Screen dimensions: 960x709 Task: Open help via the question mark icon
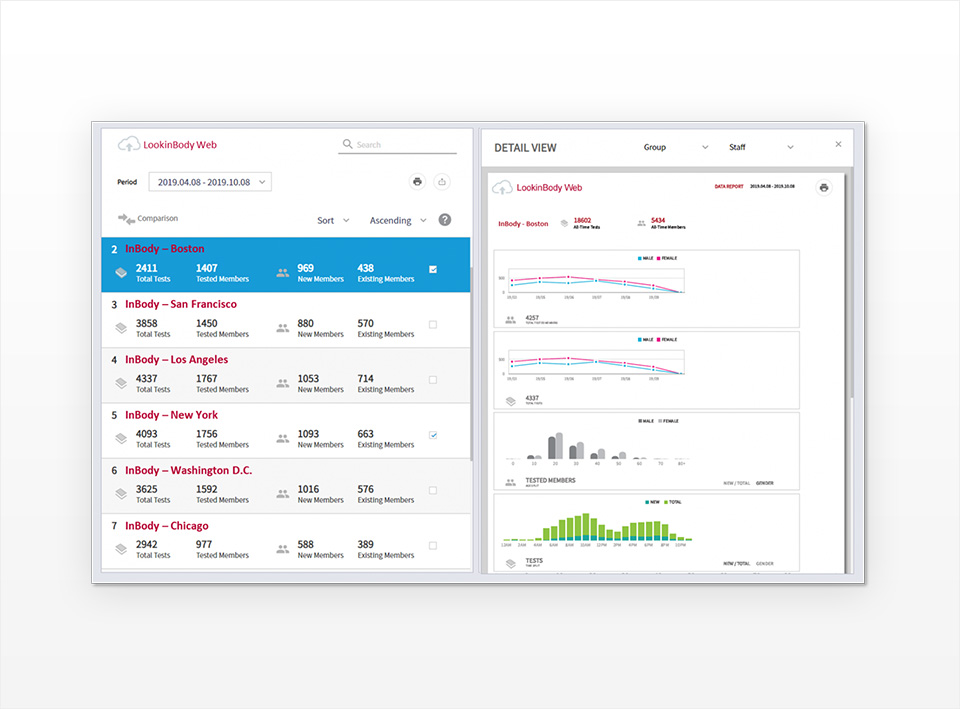[x=445, y=220]
